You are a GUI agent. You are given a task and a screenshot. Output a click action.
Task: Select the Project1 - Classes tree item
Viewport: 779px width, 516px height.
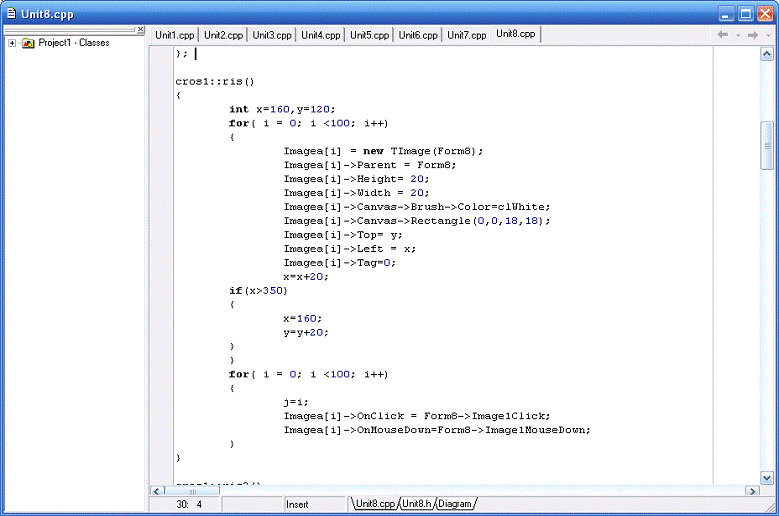(x=74, y=43)
